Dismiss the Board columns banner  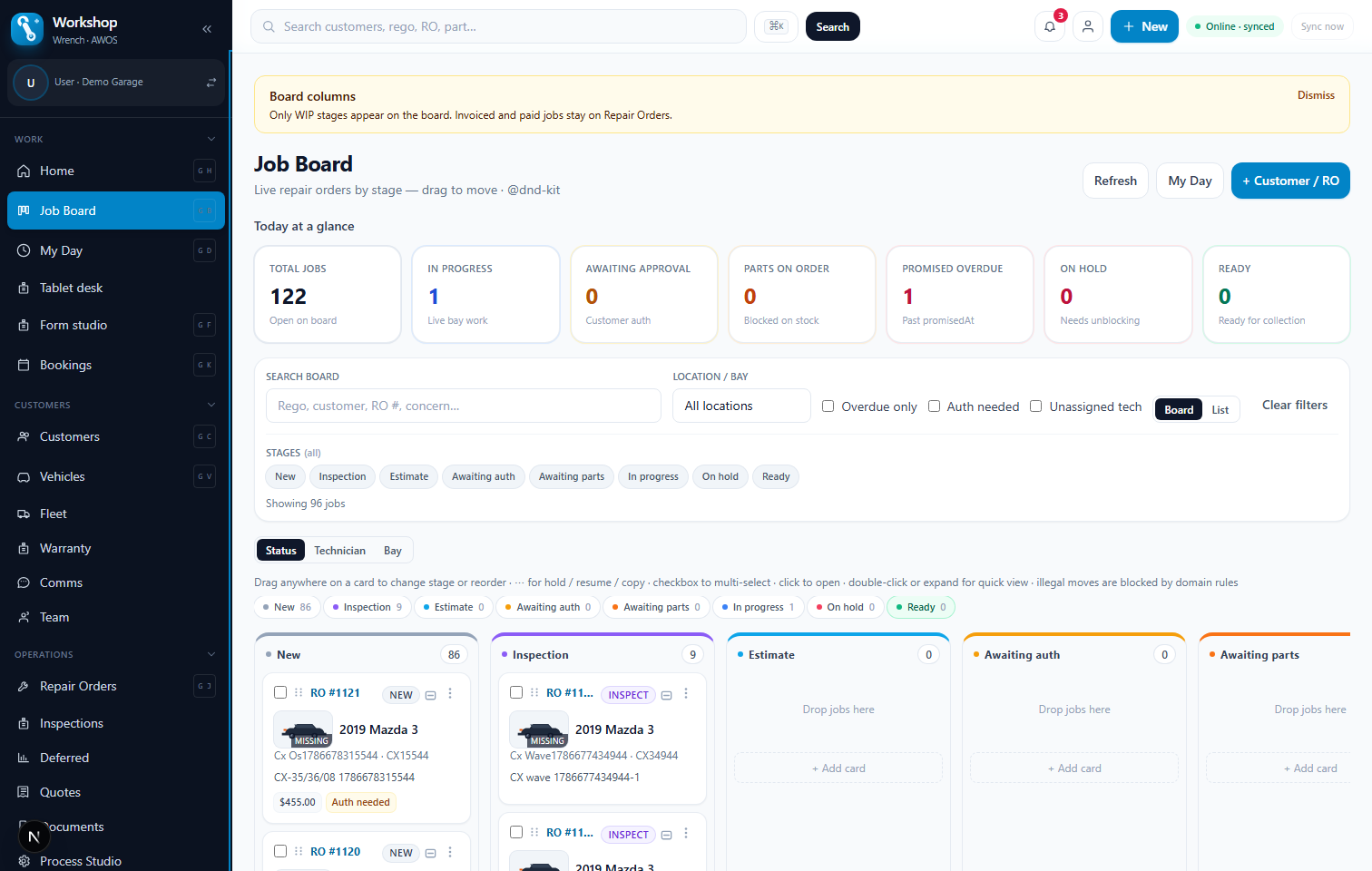click(x=1316, y=95)
